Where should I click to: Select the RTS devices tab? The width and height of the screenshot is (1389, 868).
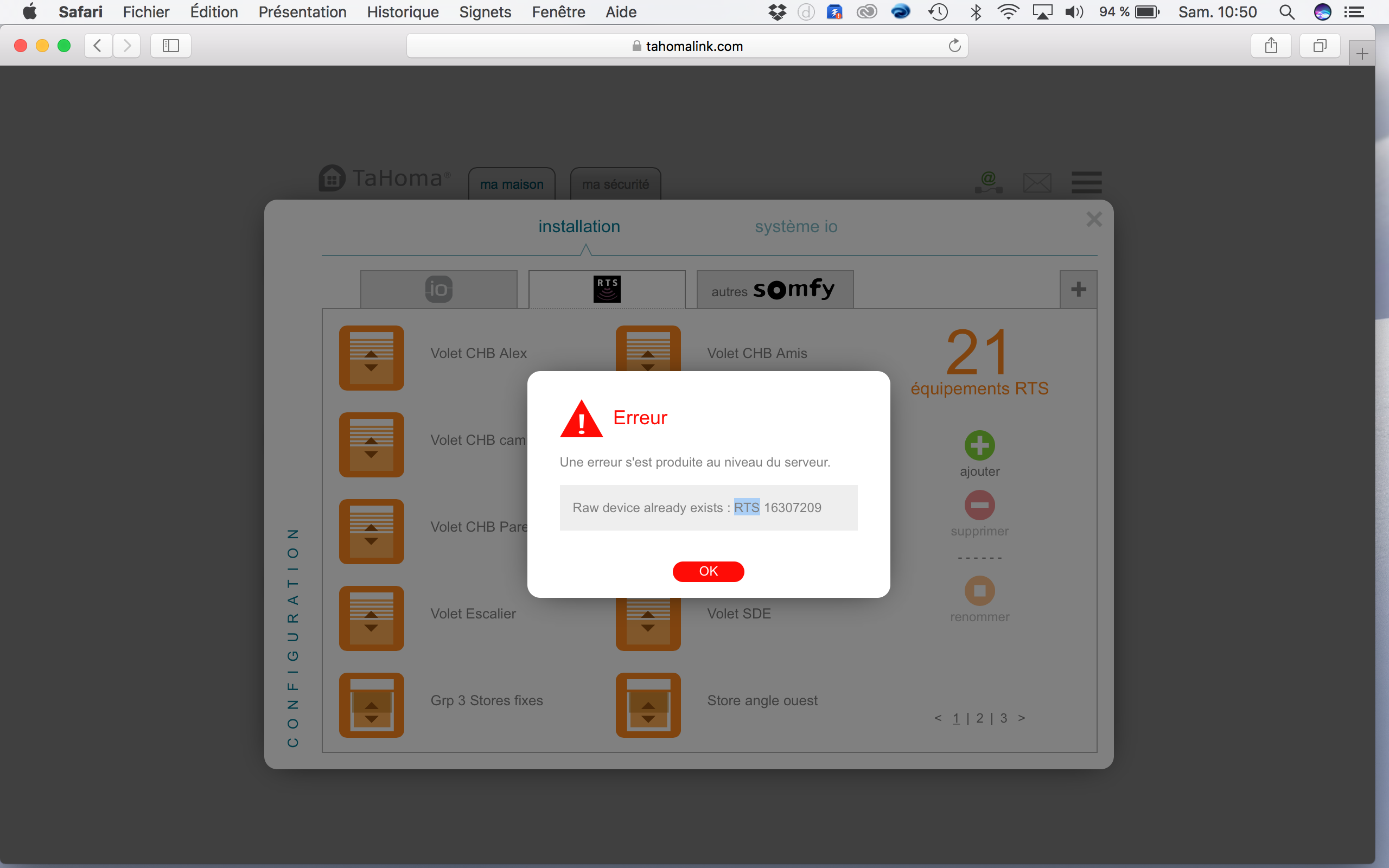[x=607, y=289]
